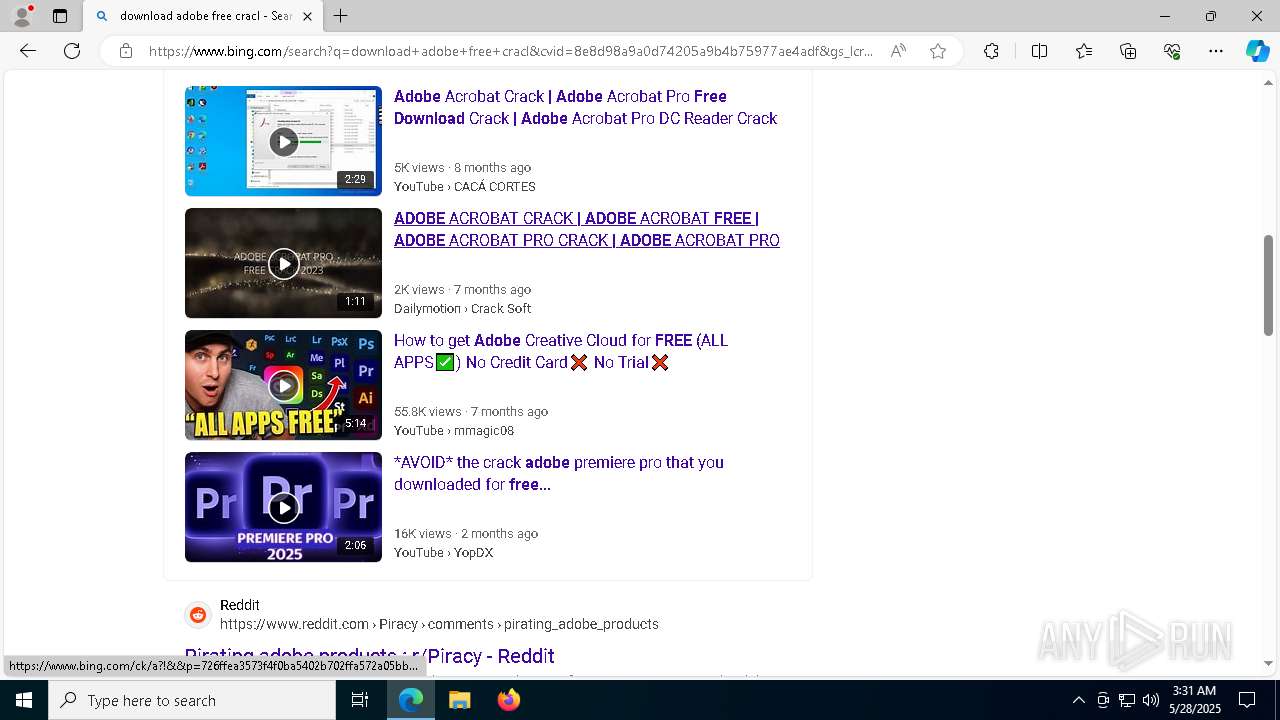Open Collections icon
This screenshot has height=720, width=1280.
(x=1128, y=51)
